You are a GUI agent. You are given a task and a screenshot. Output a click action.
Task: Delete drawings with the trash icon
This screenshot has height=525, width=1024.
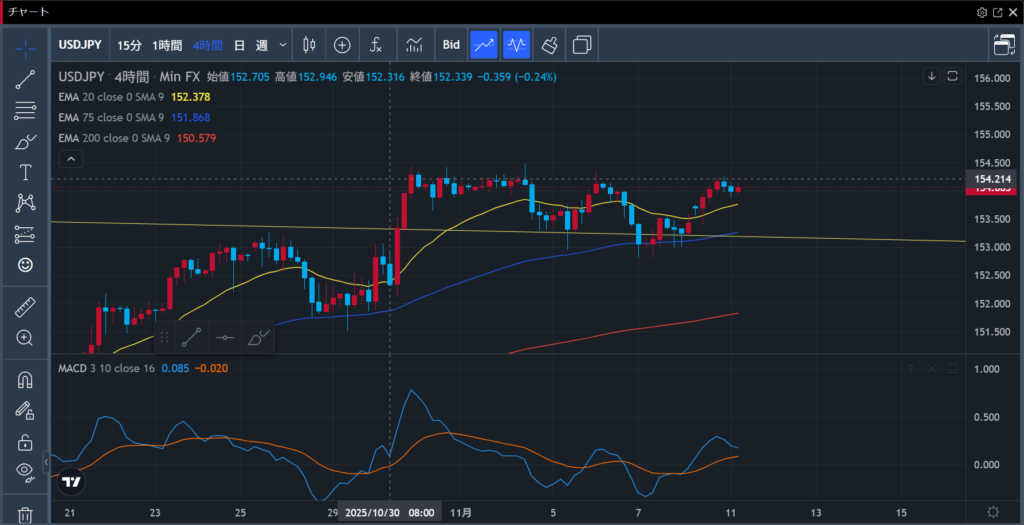click(x=25, y=514)
